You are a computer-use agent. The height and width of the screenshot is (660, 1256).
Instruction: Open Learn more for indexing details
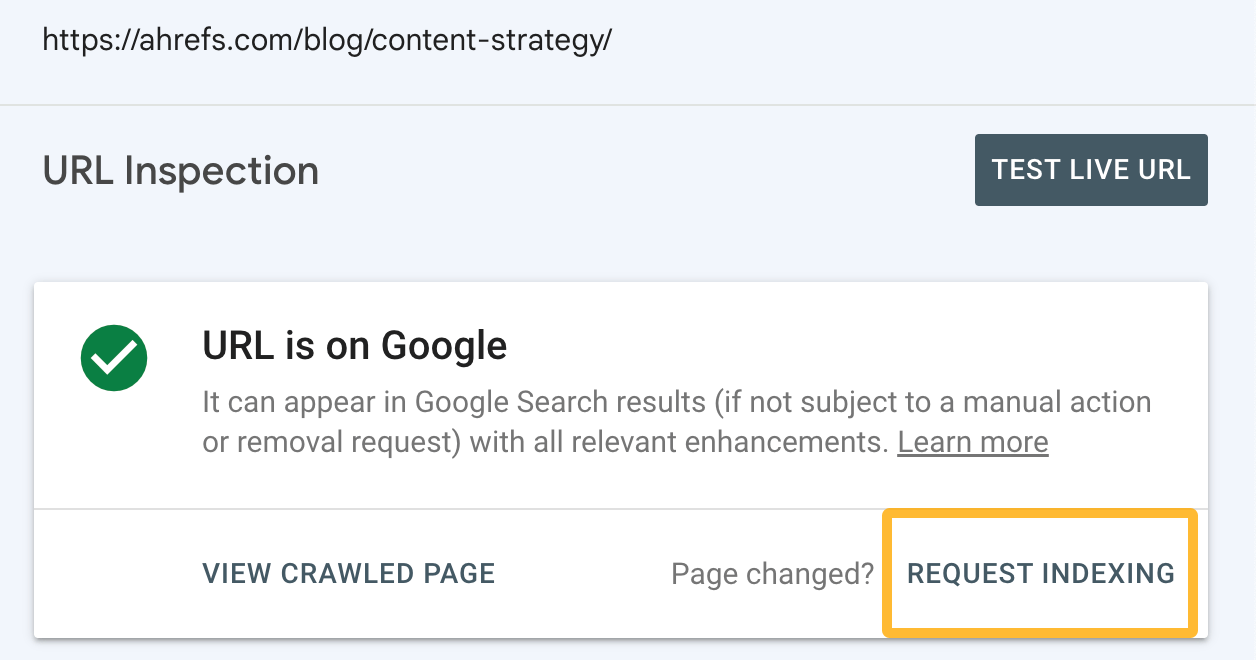972,441
